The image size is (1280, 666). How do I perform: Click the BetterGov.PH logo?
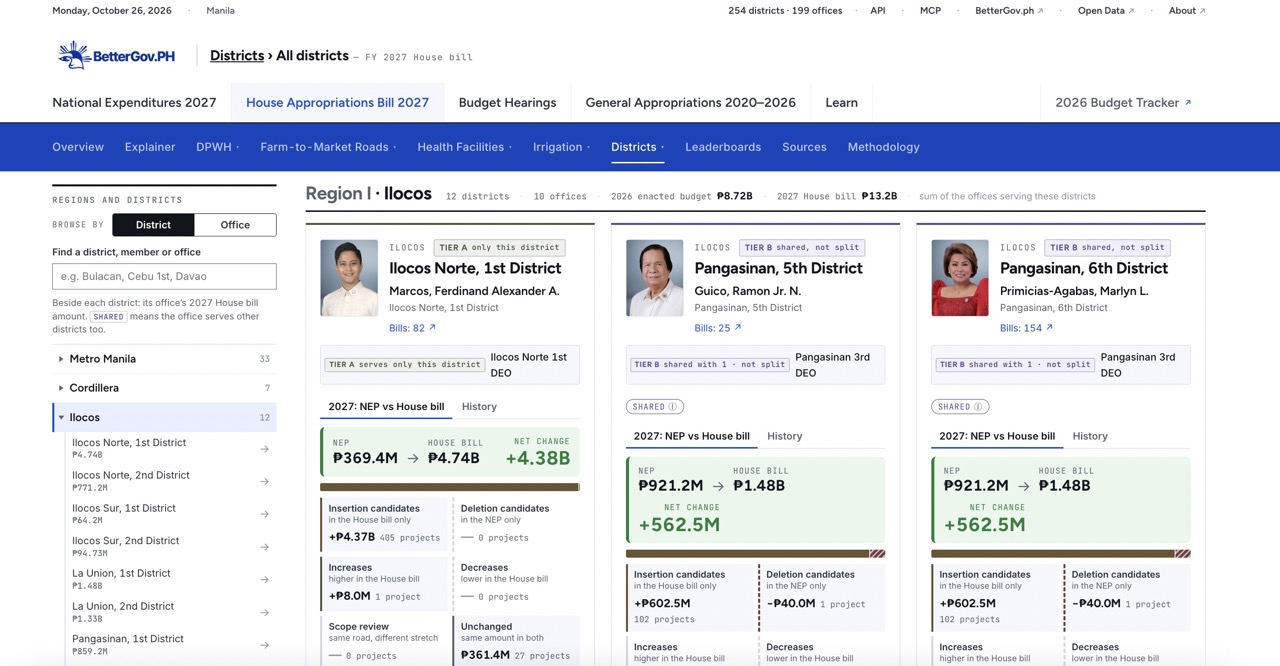pos(117,56)
